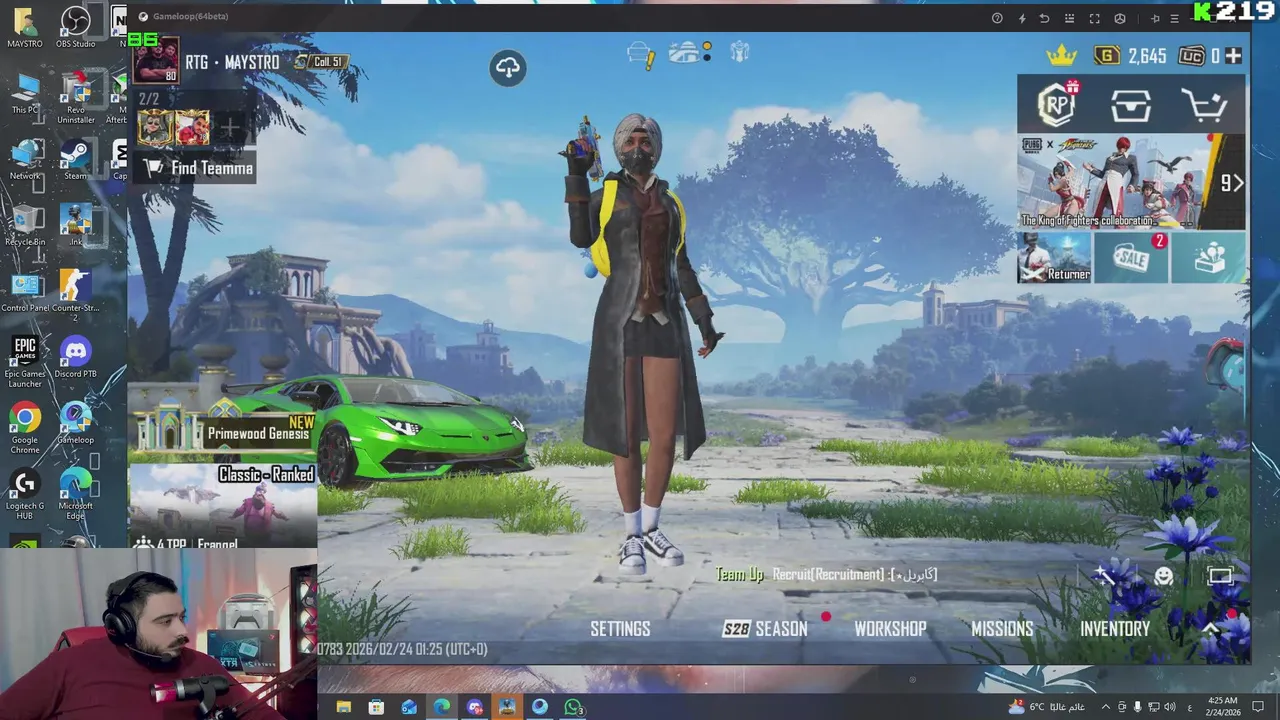Open the MISSIONS menu
Screen dimensions: 1280x720
(1002, 629)
